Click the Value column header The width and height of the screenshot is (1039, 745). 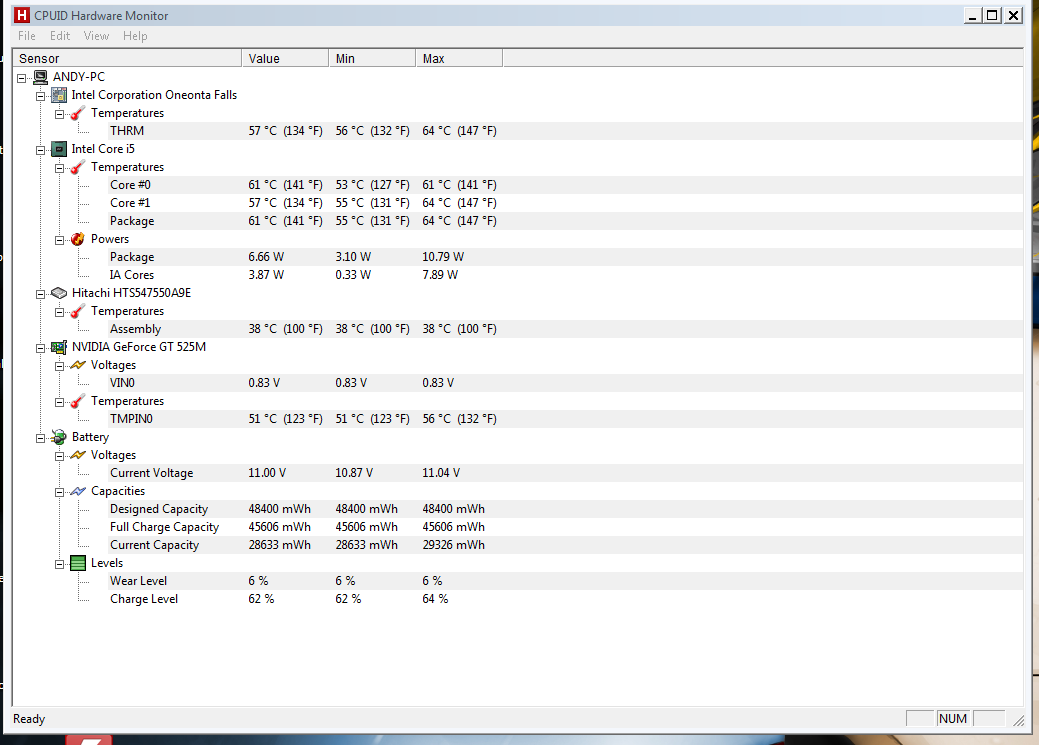[x=285, y=58]
